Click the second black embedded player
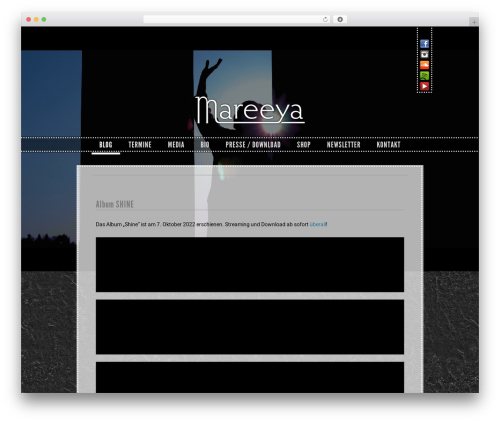The width and height of the screenshot is (500, 423). (250, 327)
